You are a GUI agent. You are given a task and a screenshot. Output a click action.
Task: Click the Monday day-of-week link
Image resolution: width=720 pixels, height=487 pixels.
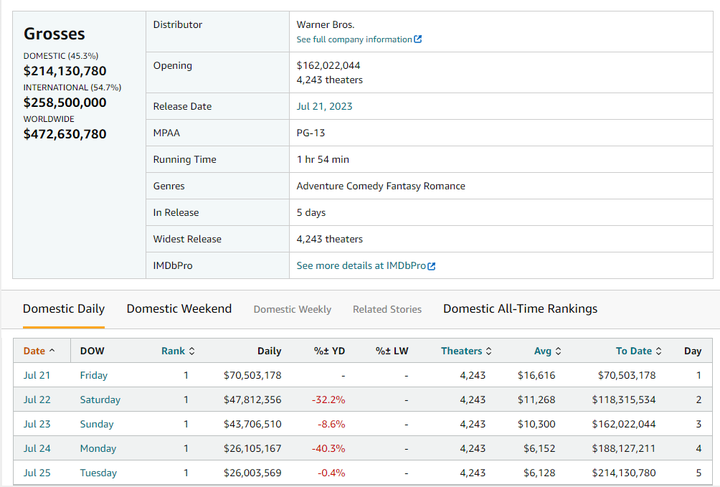98,448
